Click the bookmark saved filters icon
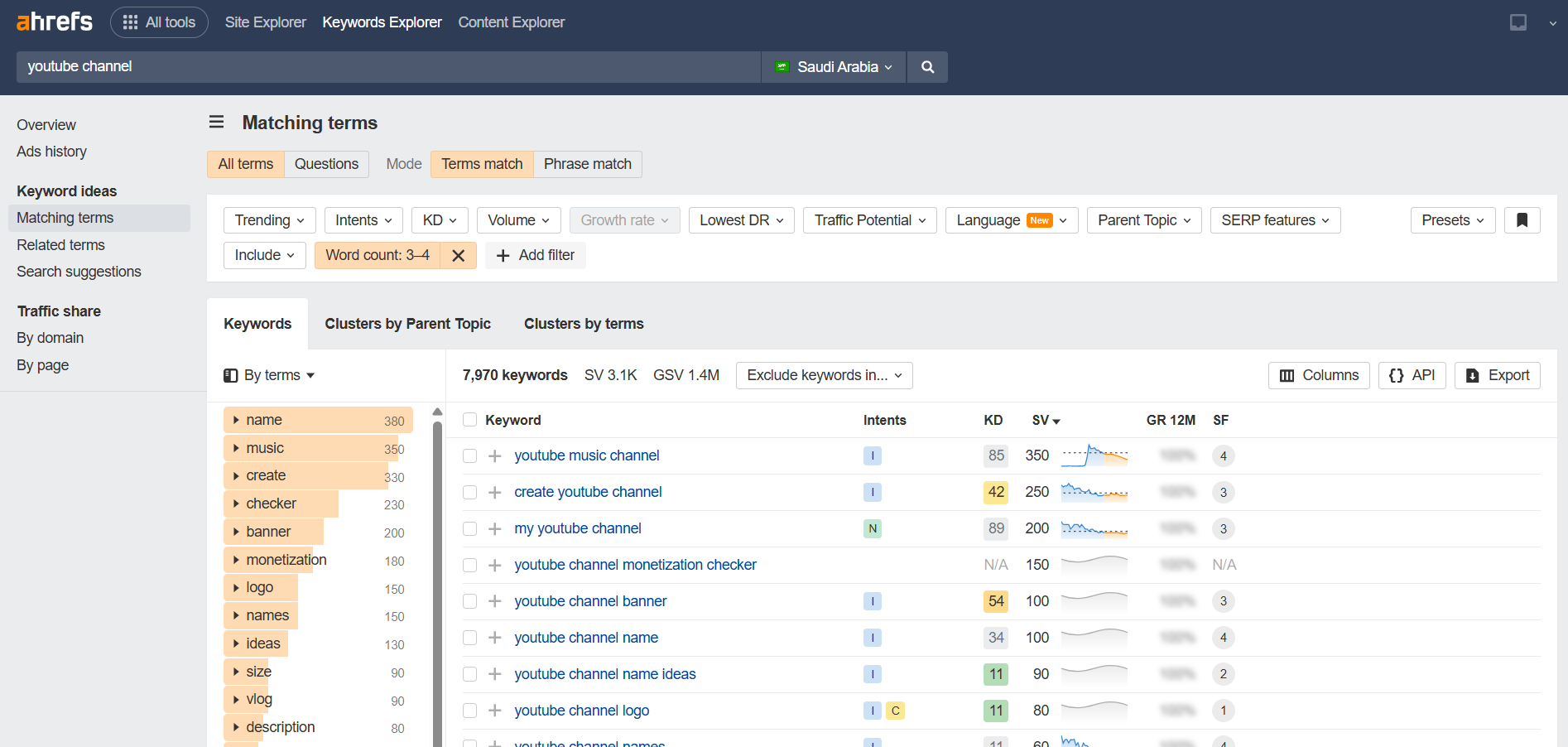 [x=1522, y=220]
